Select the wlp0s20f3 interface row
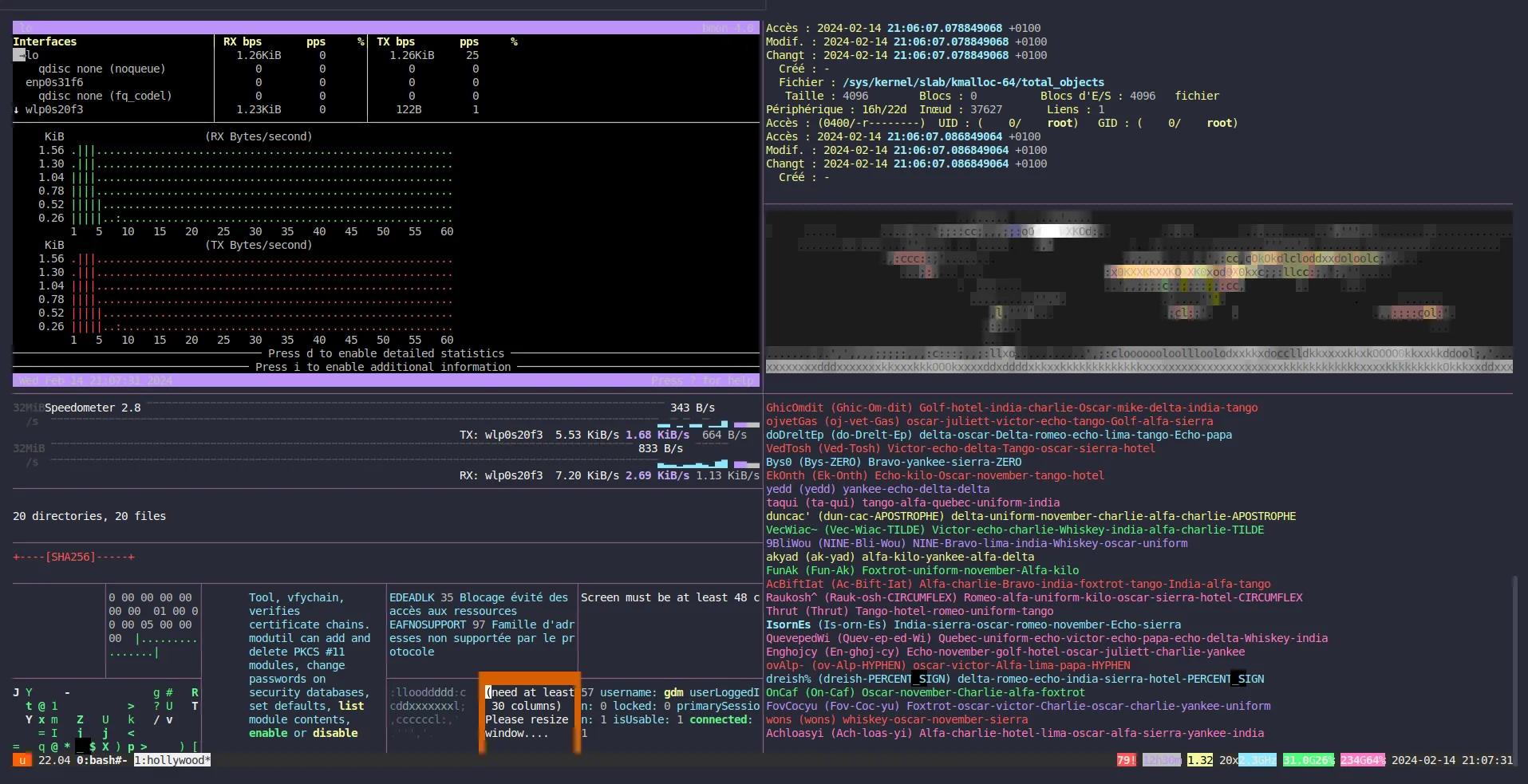Viewport: 1528px width, 784px height. pyautogui.click(x=53, y=110)
